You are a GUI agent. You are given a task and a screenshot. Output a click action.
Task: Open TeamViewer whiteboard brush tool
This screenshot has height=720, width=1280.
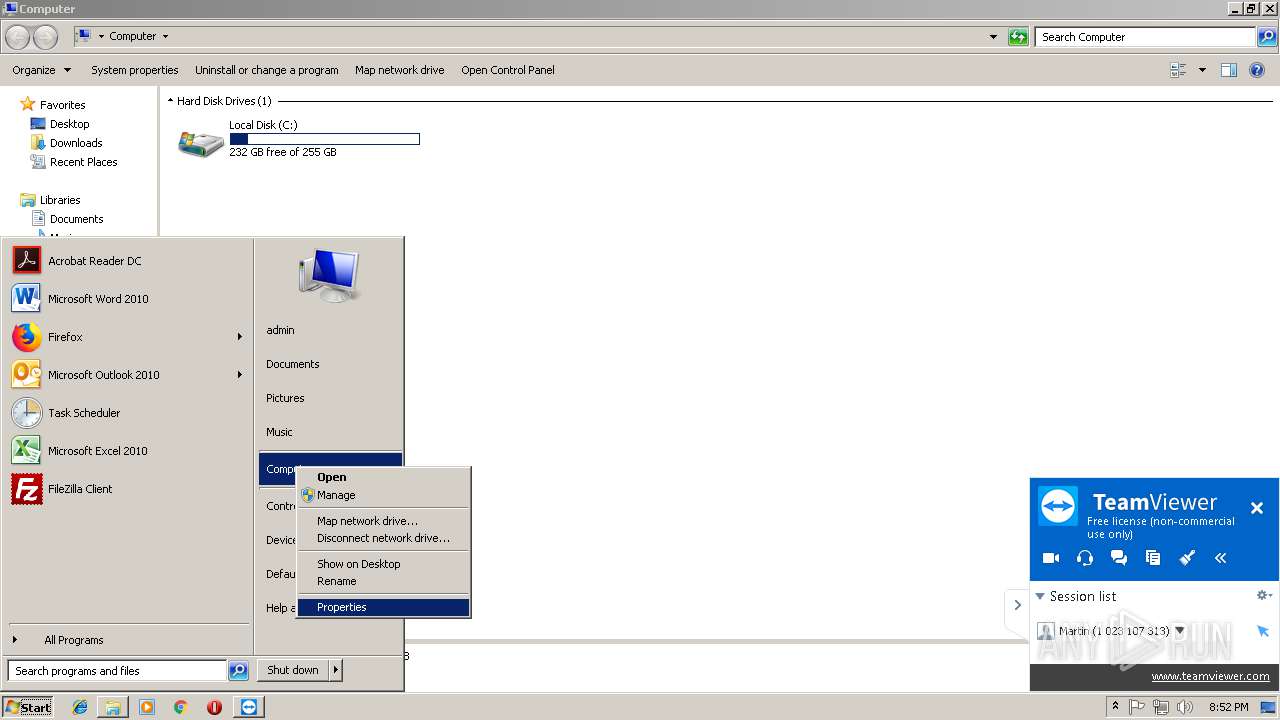click(1187, 558)
